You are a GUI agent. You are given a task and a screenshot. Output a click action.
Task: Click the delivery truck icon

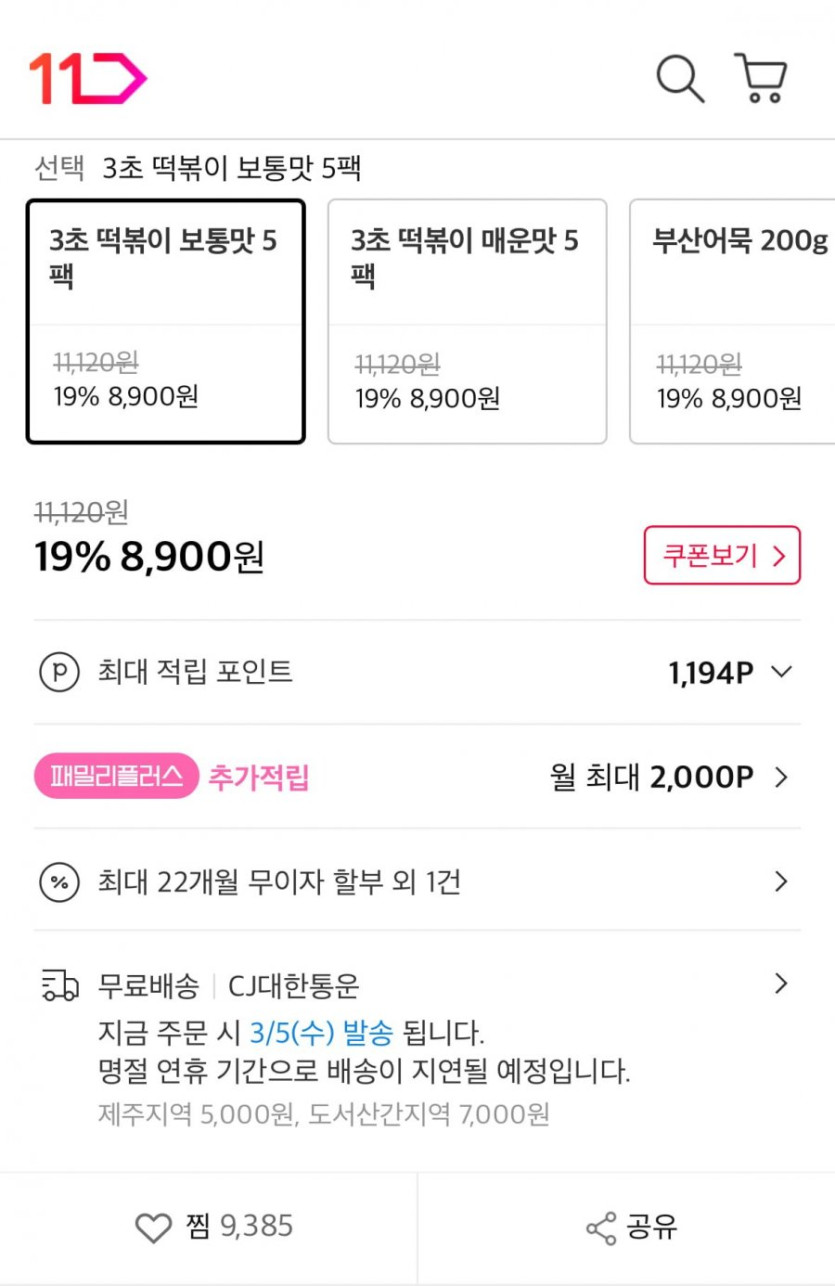pyautogui.click(x=60, y=986)
